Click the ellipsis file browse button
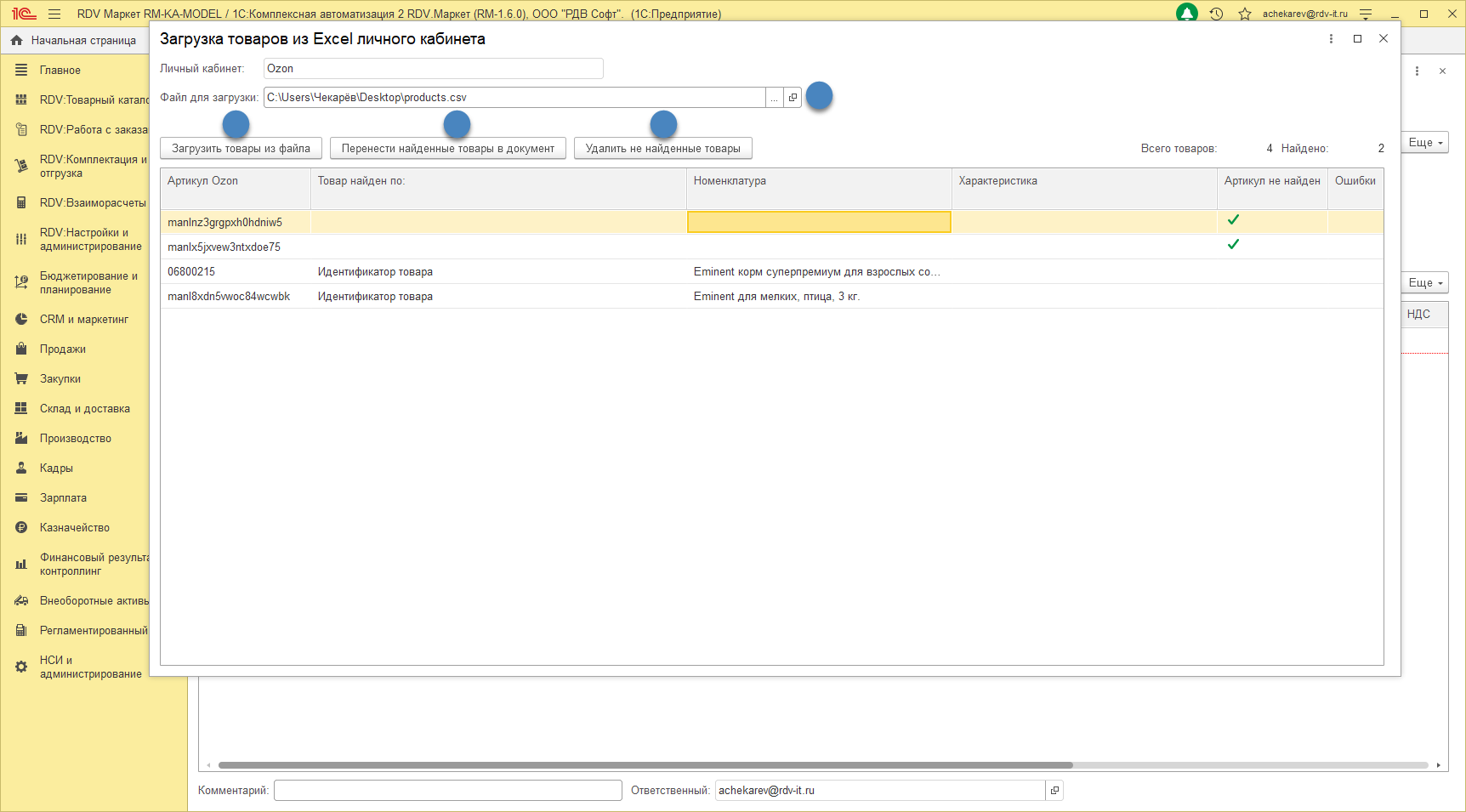This screenshot has height=812, width=1466. [774, 98]
